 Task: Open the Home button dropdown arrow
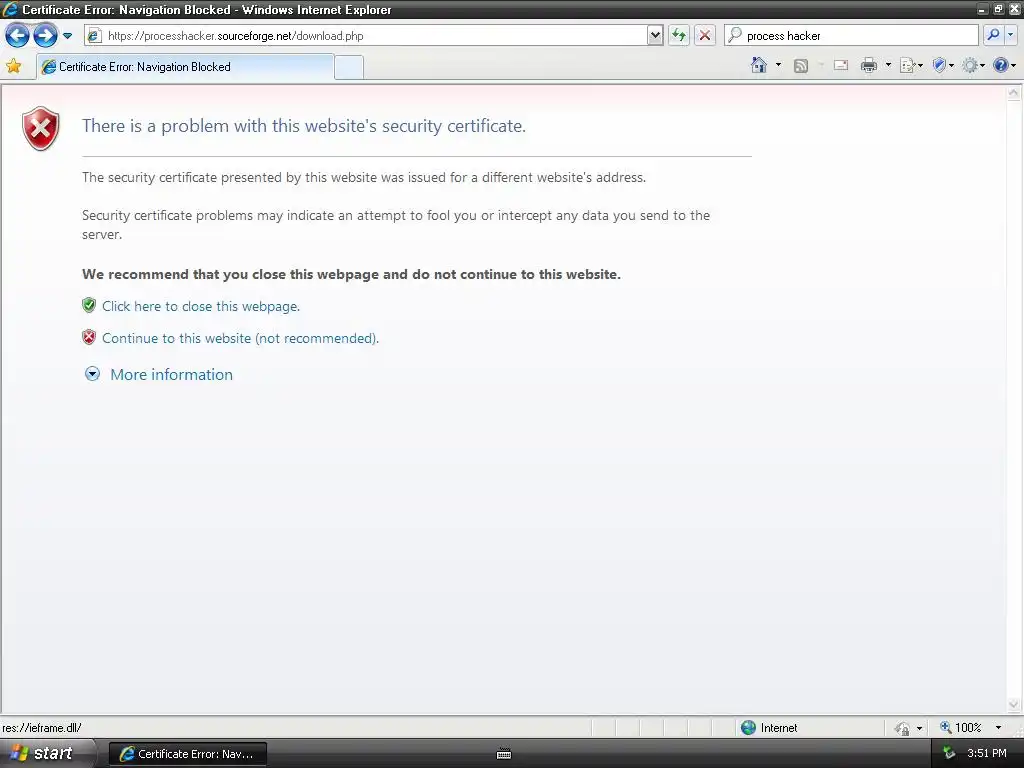778,65
